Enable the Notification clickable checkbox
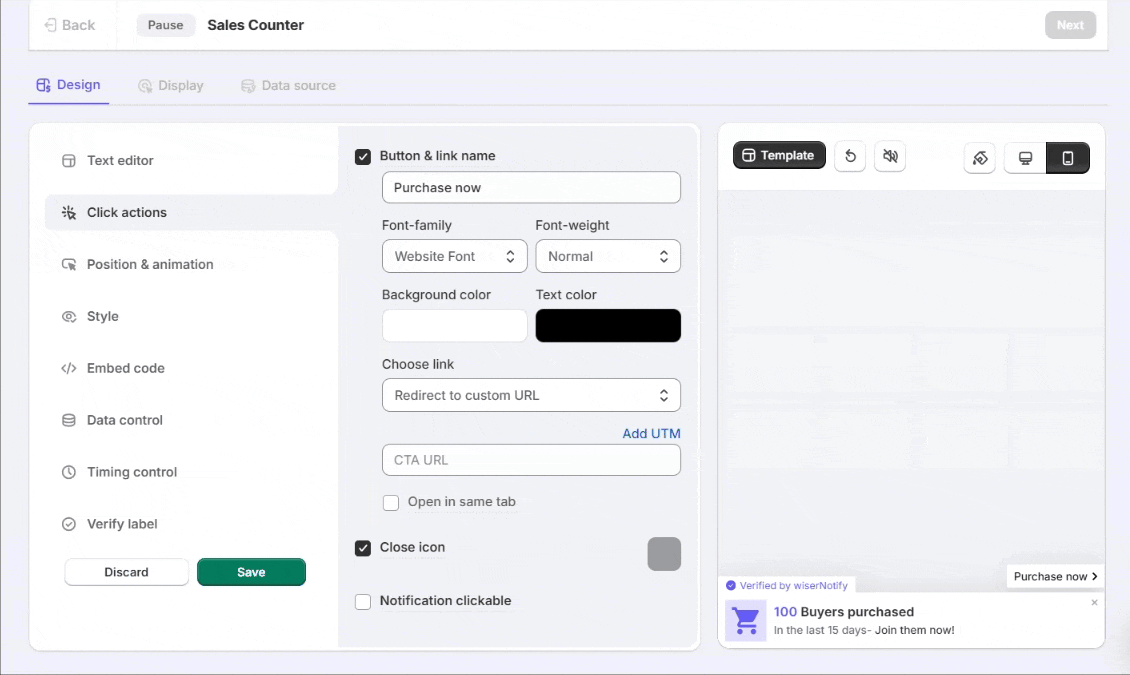1130x675 pixels. pos(363,601)
